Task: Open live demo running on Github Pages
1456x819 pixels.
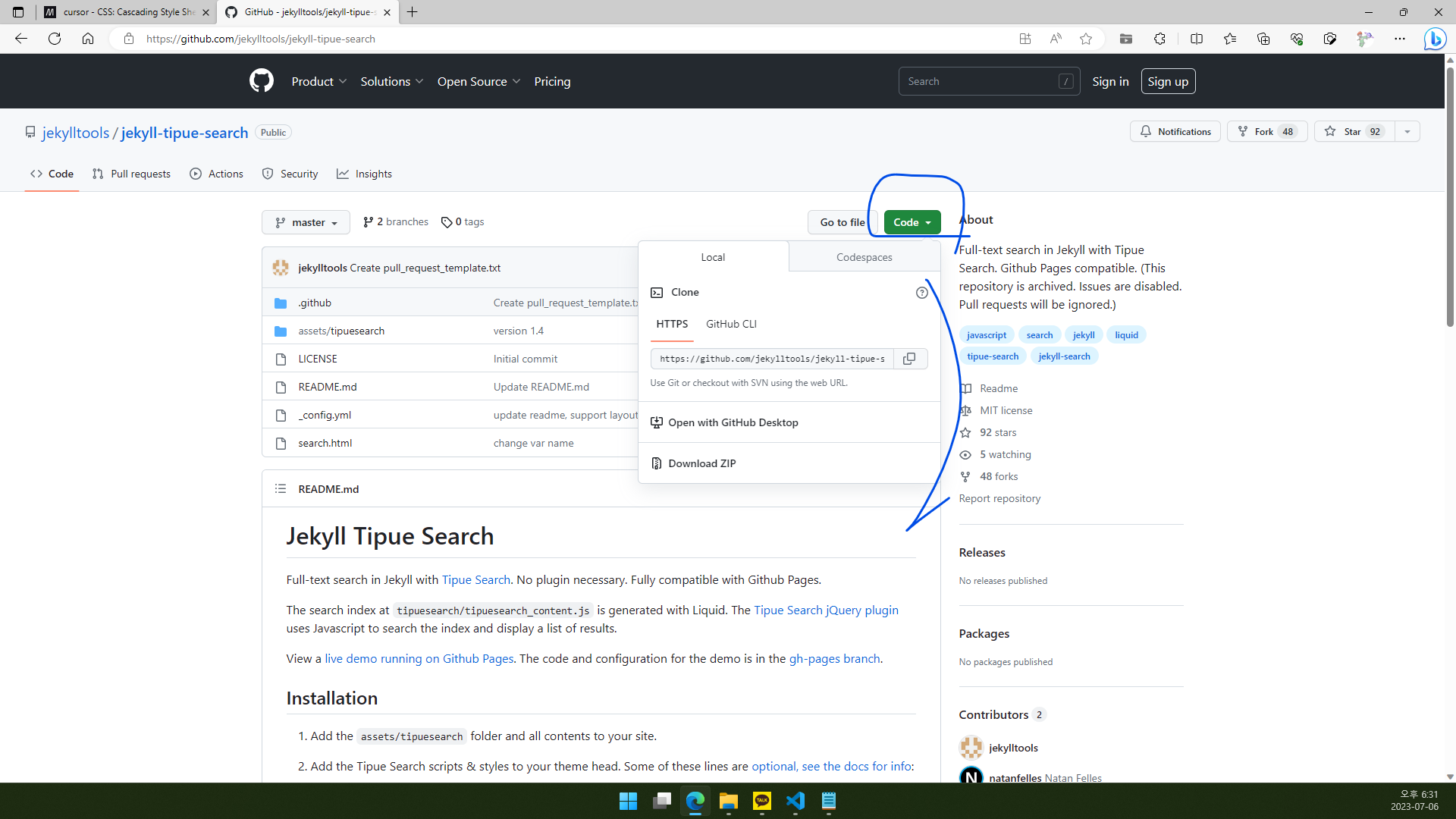Action: click(419, 658)
